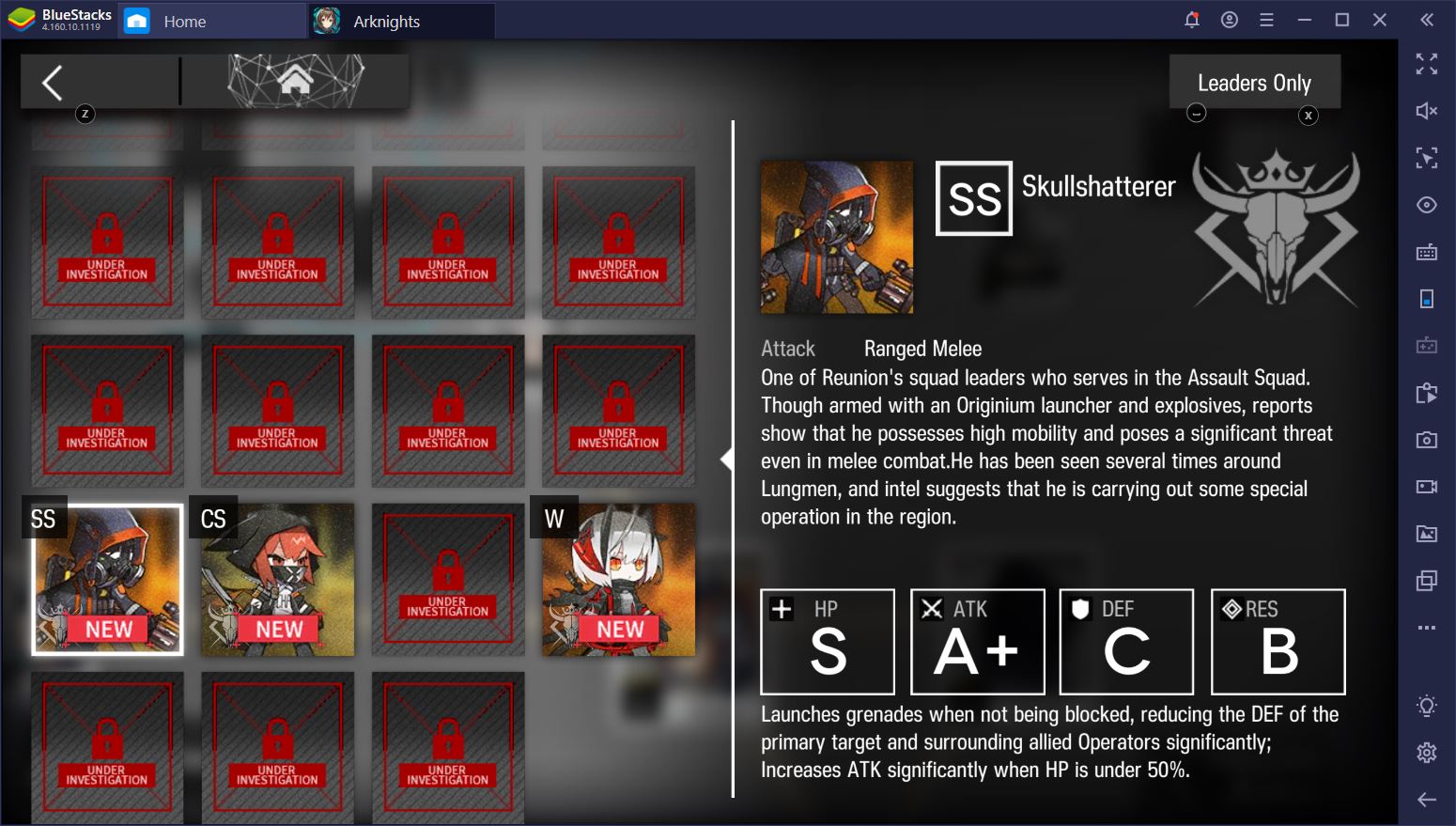Start screen recording with the video icon

1427,487
